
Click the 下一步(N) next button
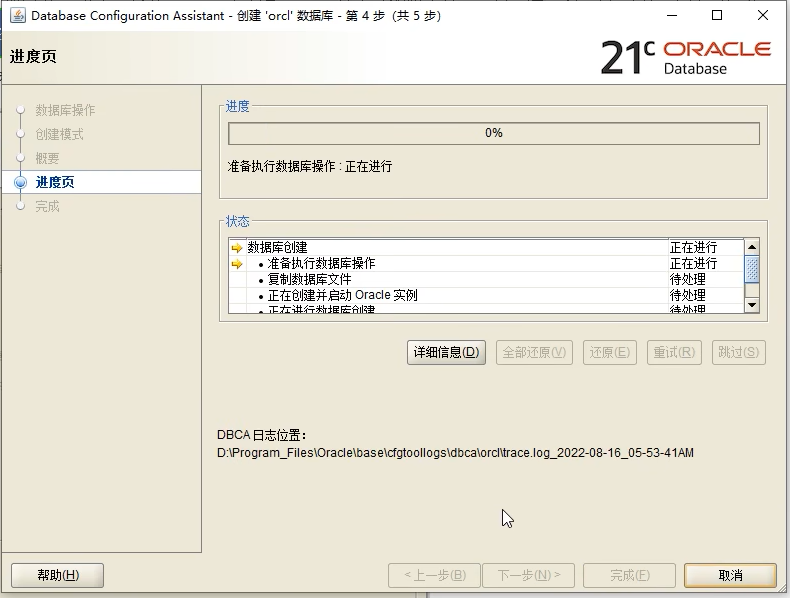(529, 575)
